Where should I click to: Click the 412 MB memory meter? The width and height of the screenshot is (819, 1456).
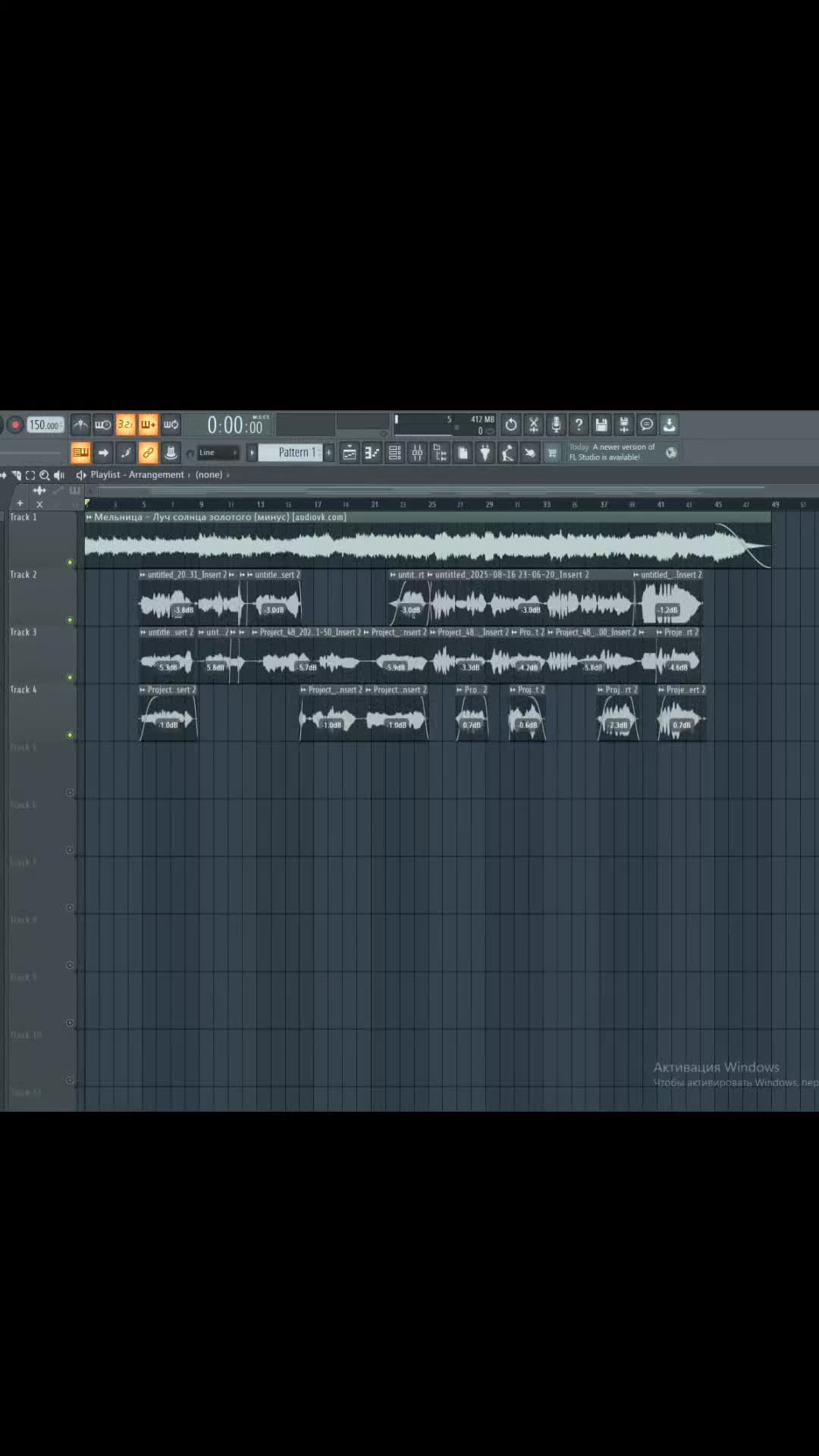point(482,419)
